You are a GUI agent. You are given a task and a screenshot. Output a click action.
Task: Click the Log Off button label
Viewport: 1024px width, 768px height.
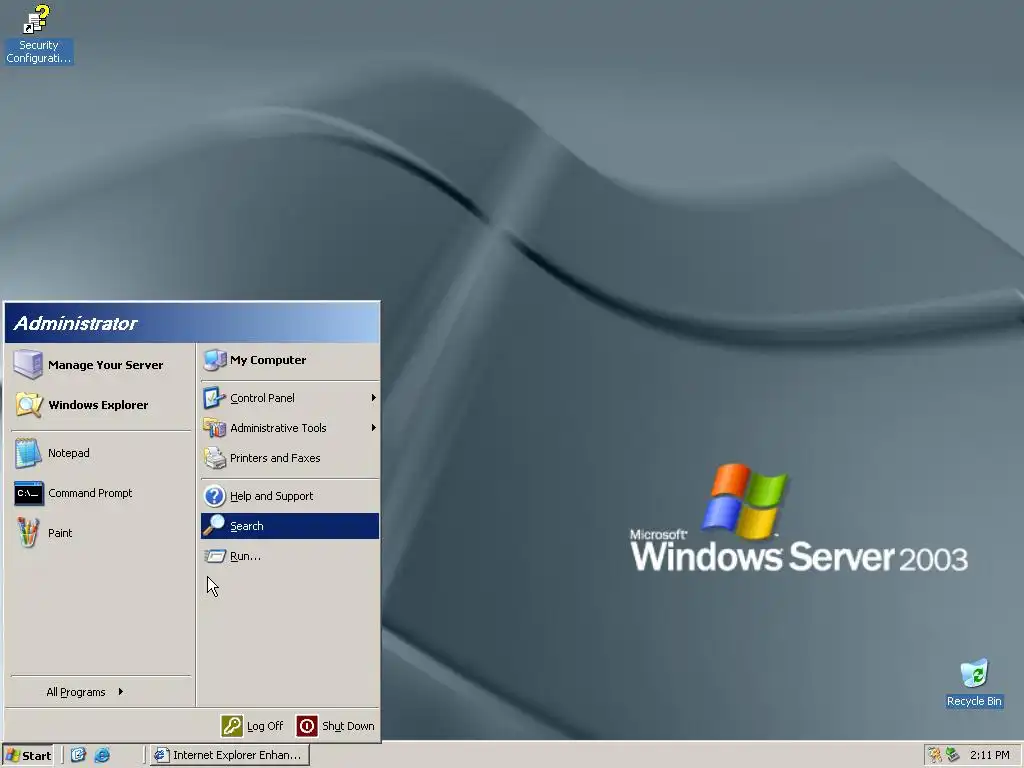click(x=265, y=726)
